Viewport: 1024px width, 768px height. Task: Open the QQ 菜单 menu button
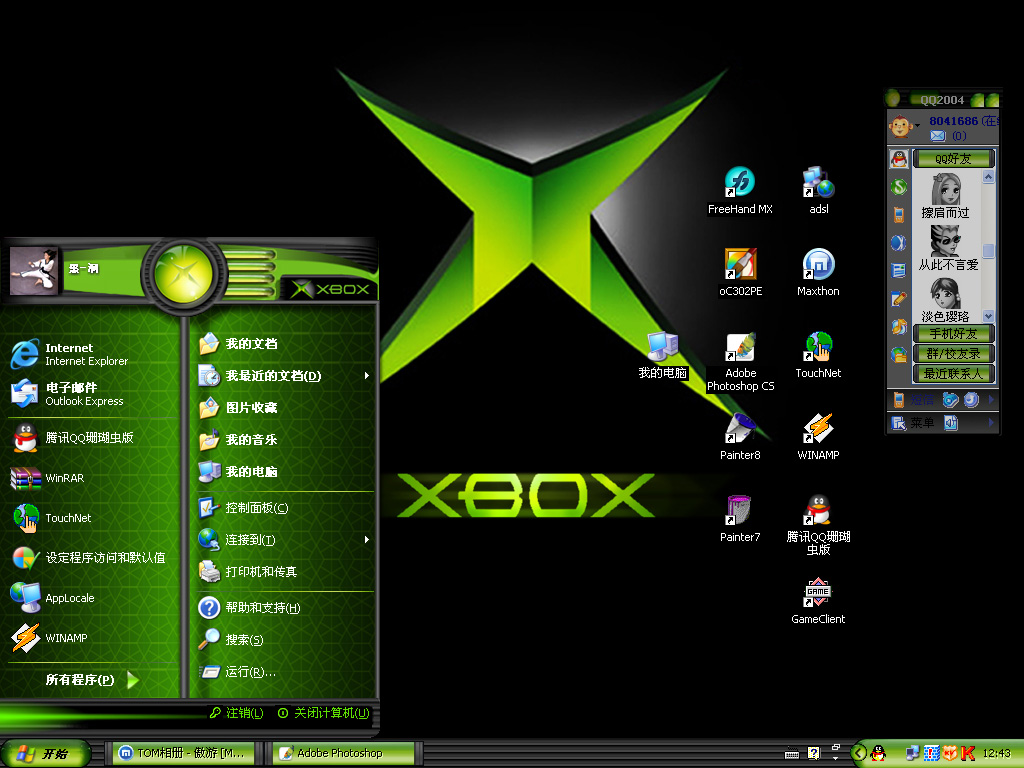[913, 423]
